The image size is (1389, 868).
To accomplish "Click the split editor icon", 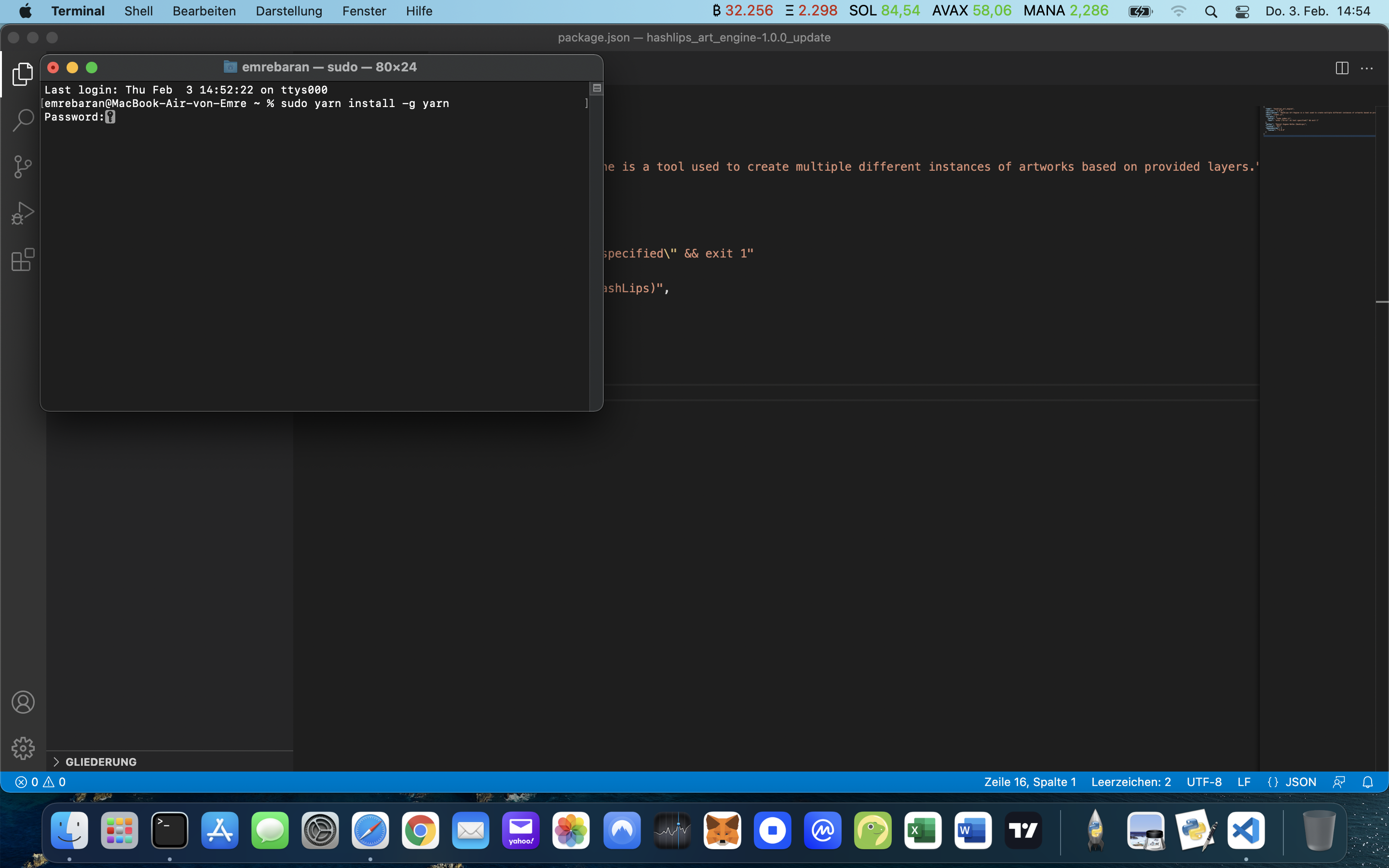I will pyautogui.click(x=1342, y=68).
